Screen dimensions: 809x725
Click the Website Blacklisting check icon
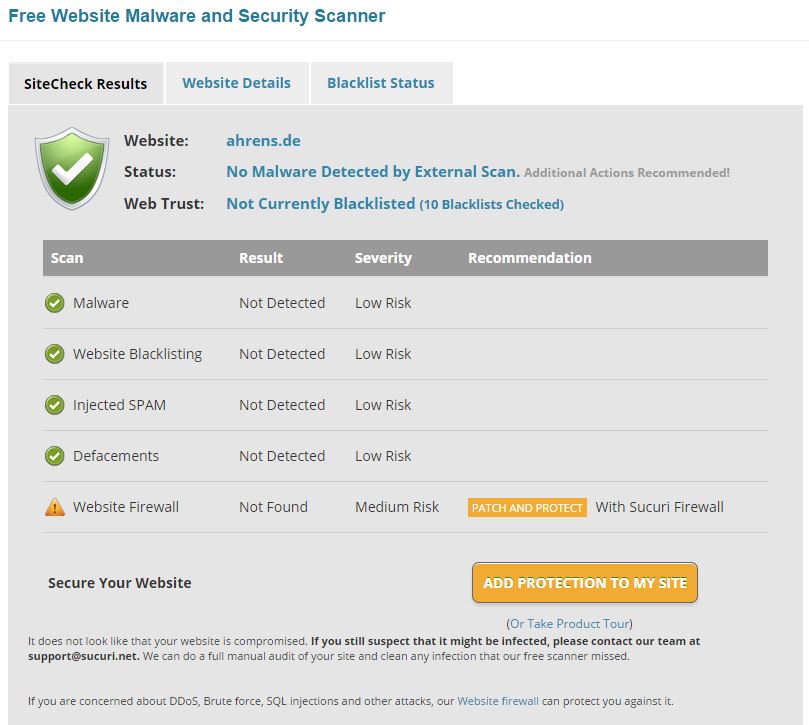55,354
